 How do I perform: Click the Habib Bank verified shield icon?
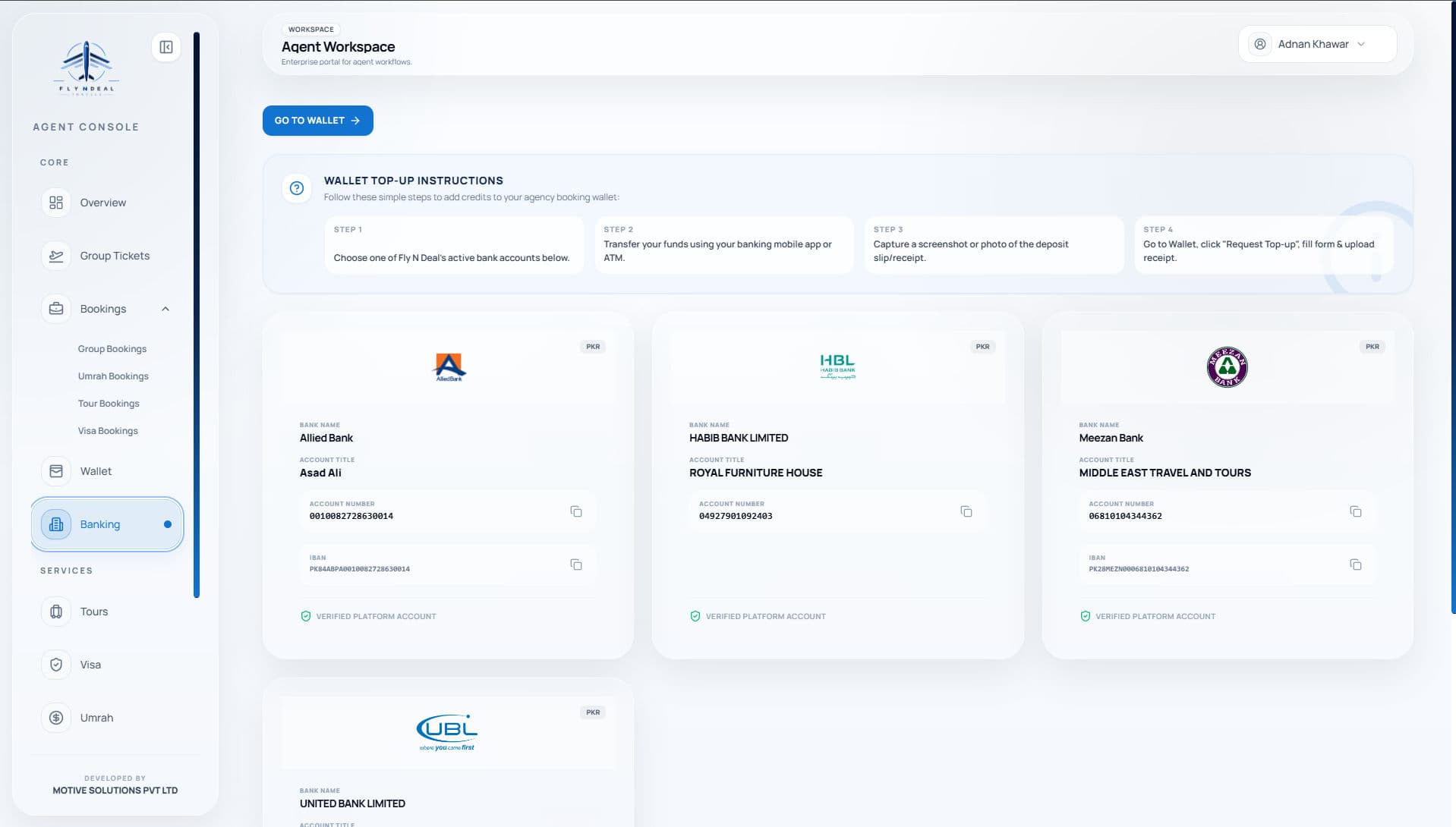pos(695,616)
